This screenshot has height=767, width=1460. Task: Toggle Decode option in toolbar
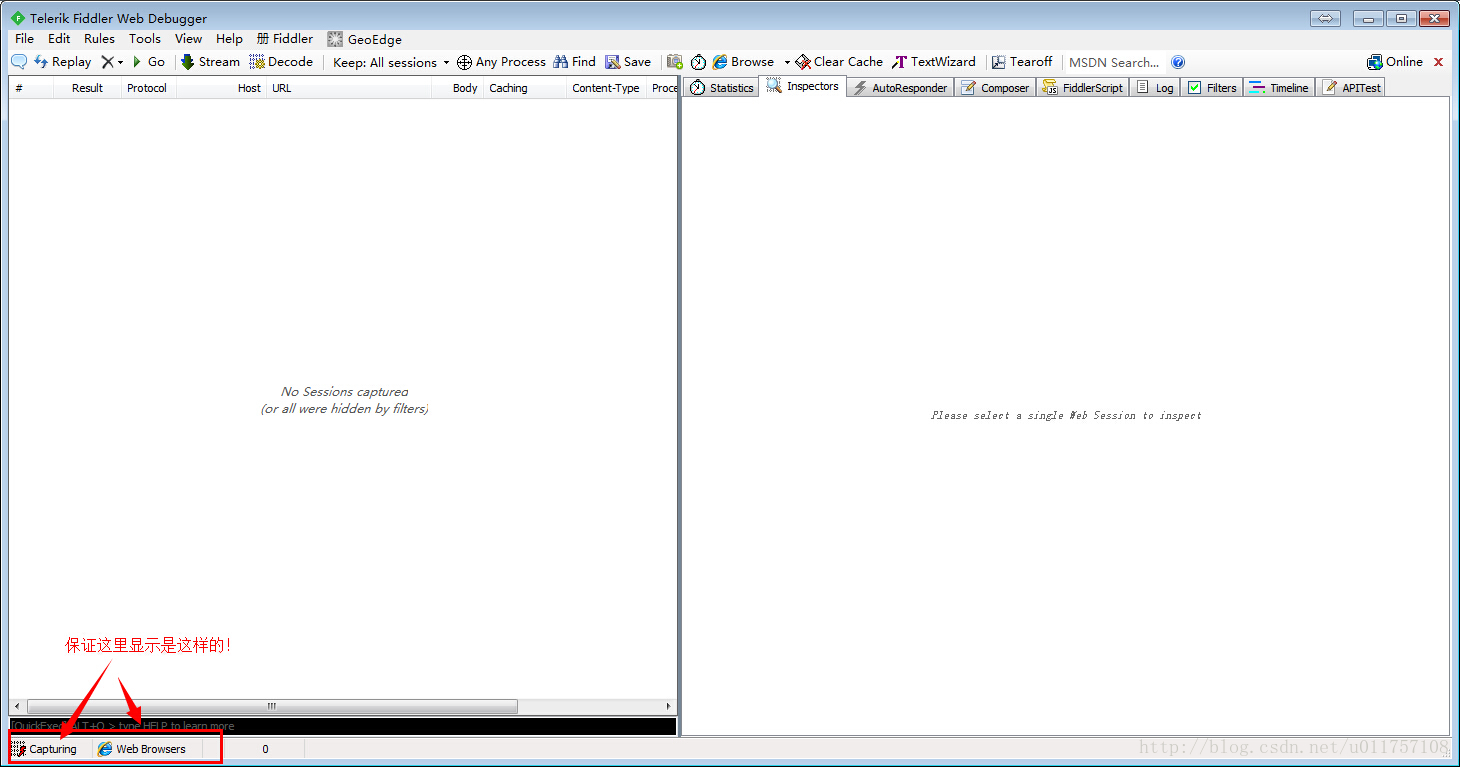(281, 62)
